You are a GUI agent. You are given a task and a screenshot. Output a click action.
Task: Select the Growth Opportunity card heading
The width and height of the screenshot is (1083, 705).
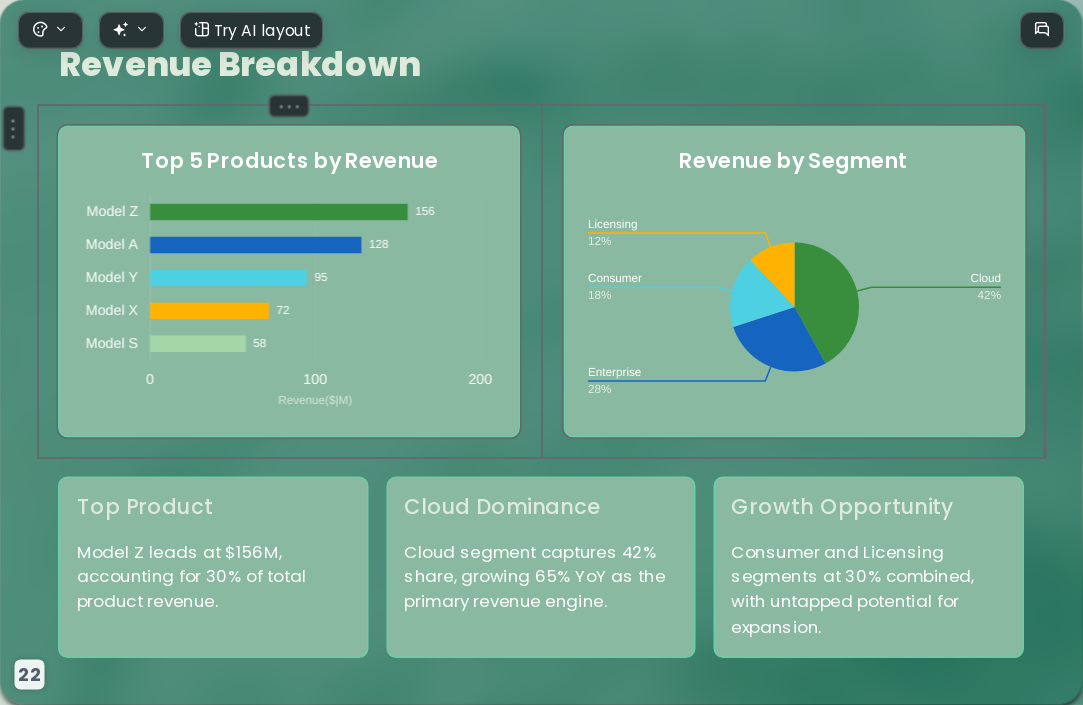click(842, 507)
